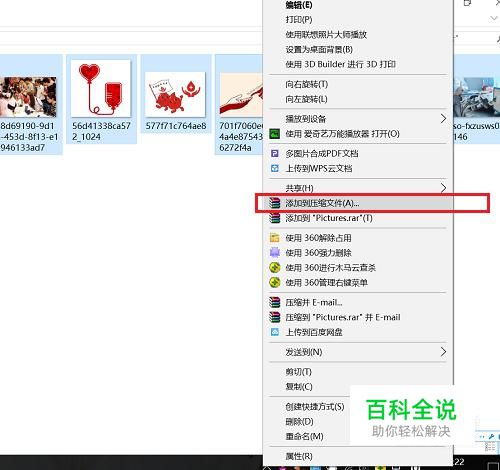Screen dimensions: 500x470
Task: Click the 360 folder icon for 解除占用
Action: [x=274, y=238]
